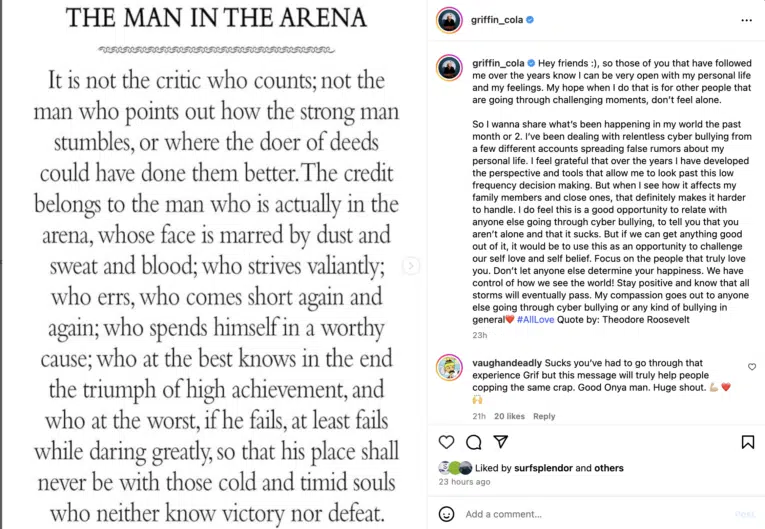This screenshot has width=765, height=529.
Task: Save post with bookmark icon
Action: point(747,442)
